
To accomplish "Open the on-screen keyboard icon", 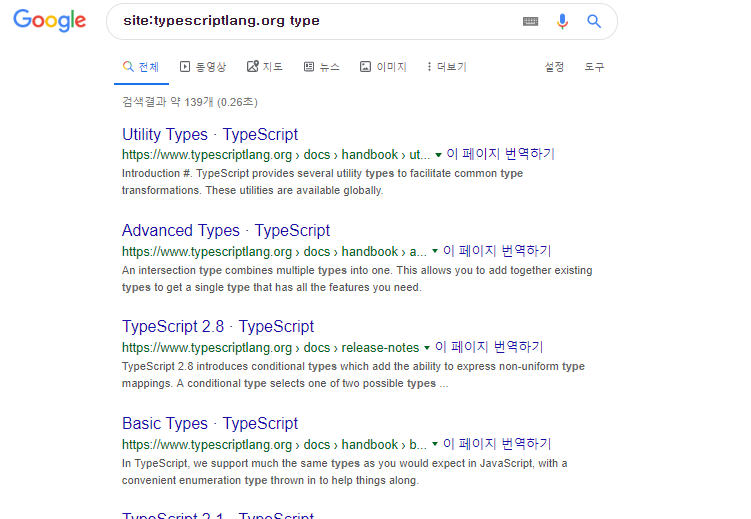I will point(530,22).
